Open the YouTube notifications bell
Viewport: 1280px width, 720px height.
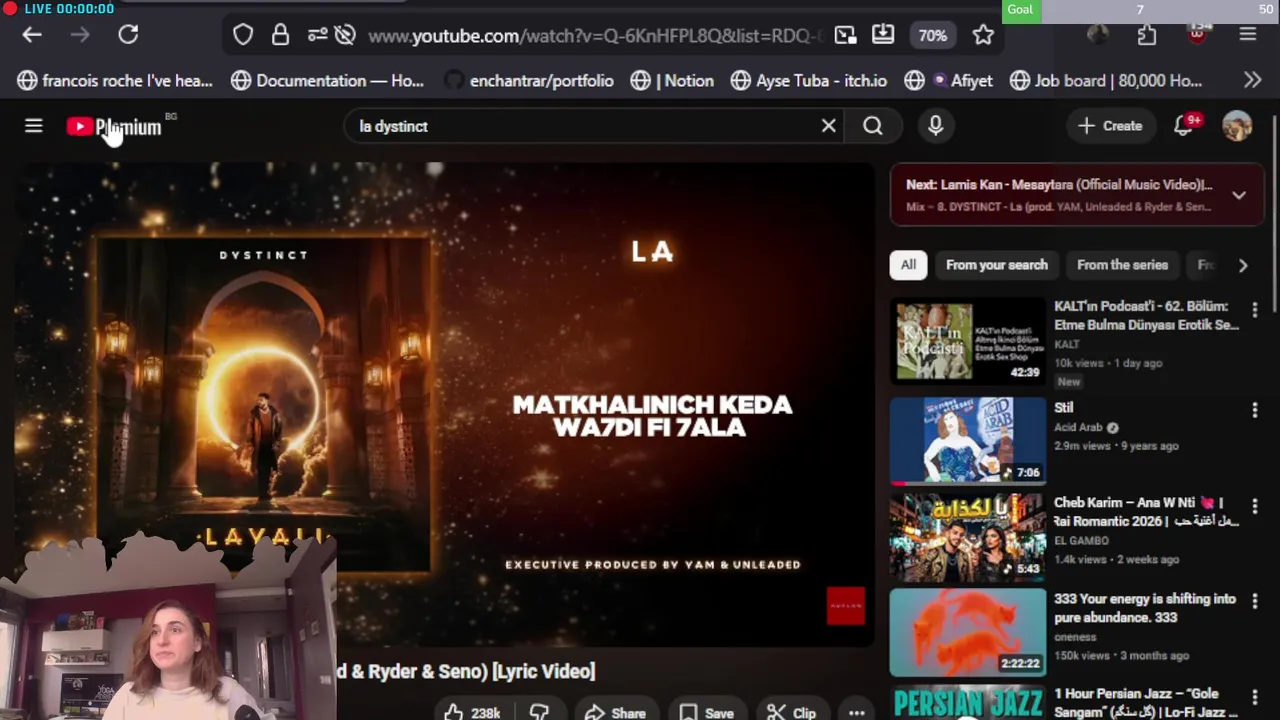[1184, 126]
